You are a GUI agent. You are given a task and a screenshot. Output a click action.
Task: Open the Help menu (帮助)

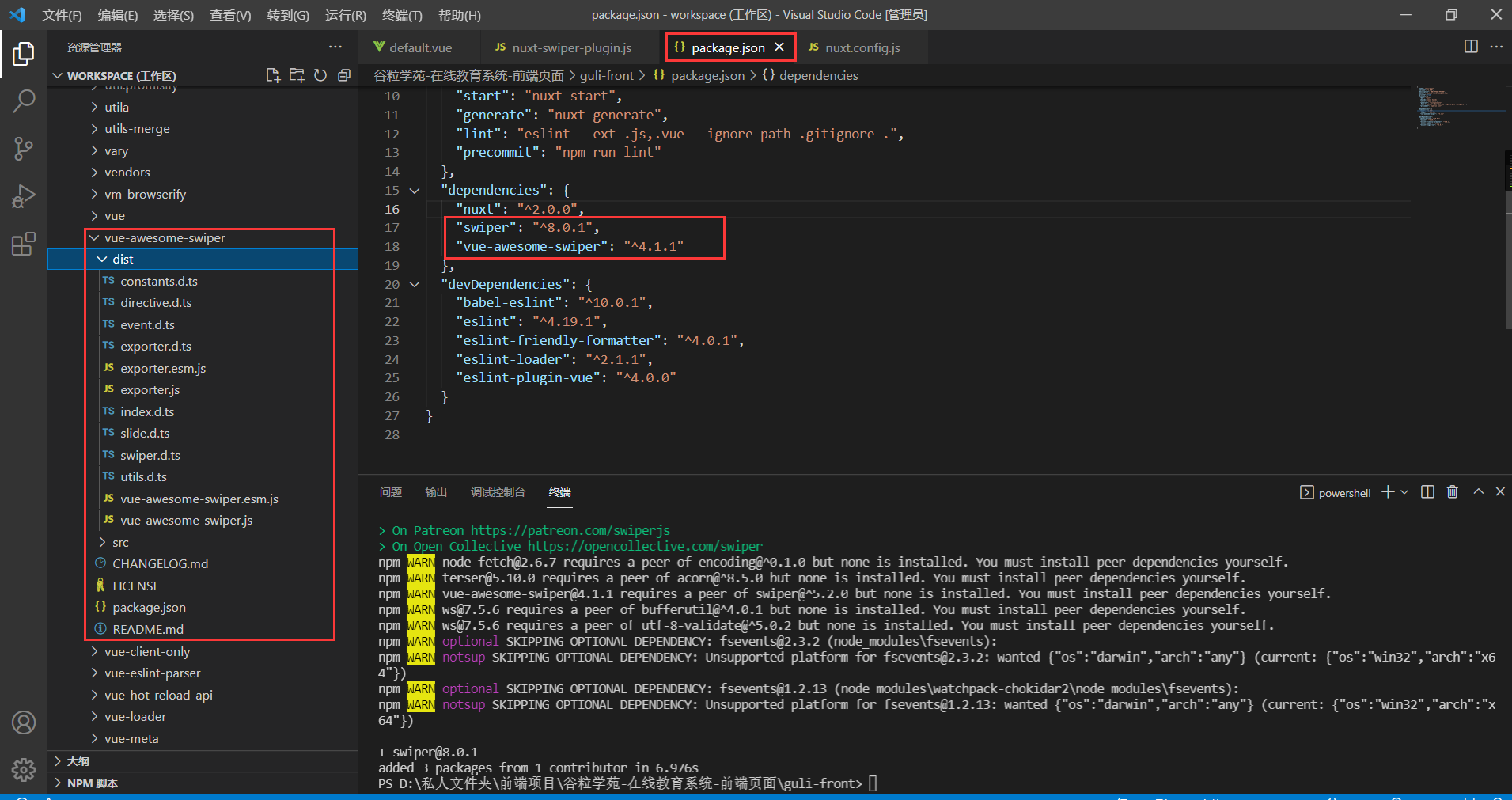[x=459, y=15]
